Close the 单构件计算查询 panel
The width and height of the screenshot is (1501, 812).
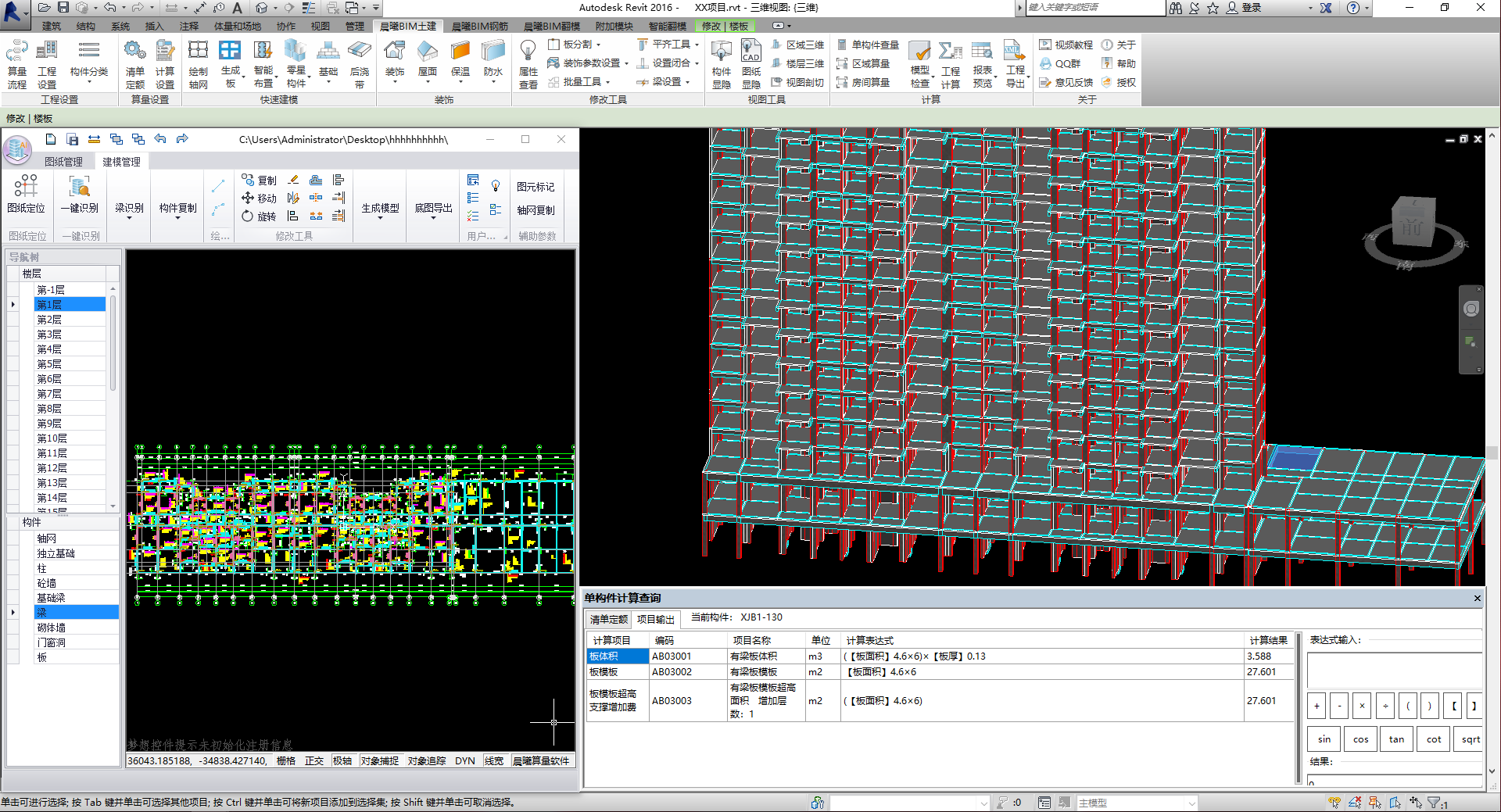coord(1477,599)
